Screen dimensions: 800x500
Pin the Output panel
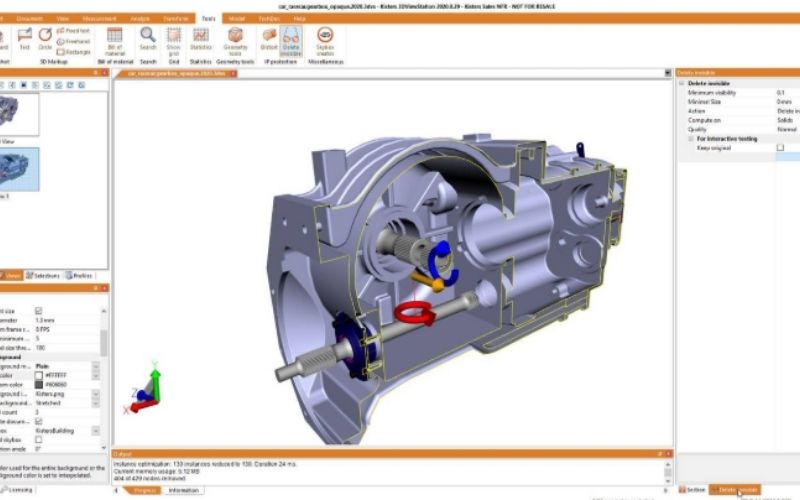[660, 454]
